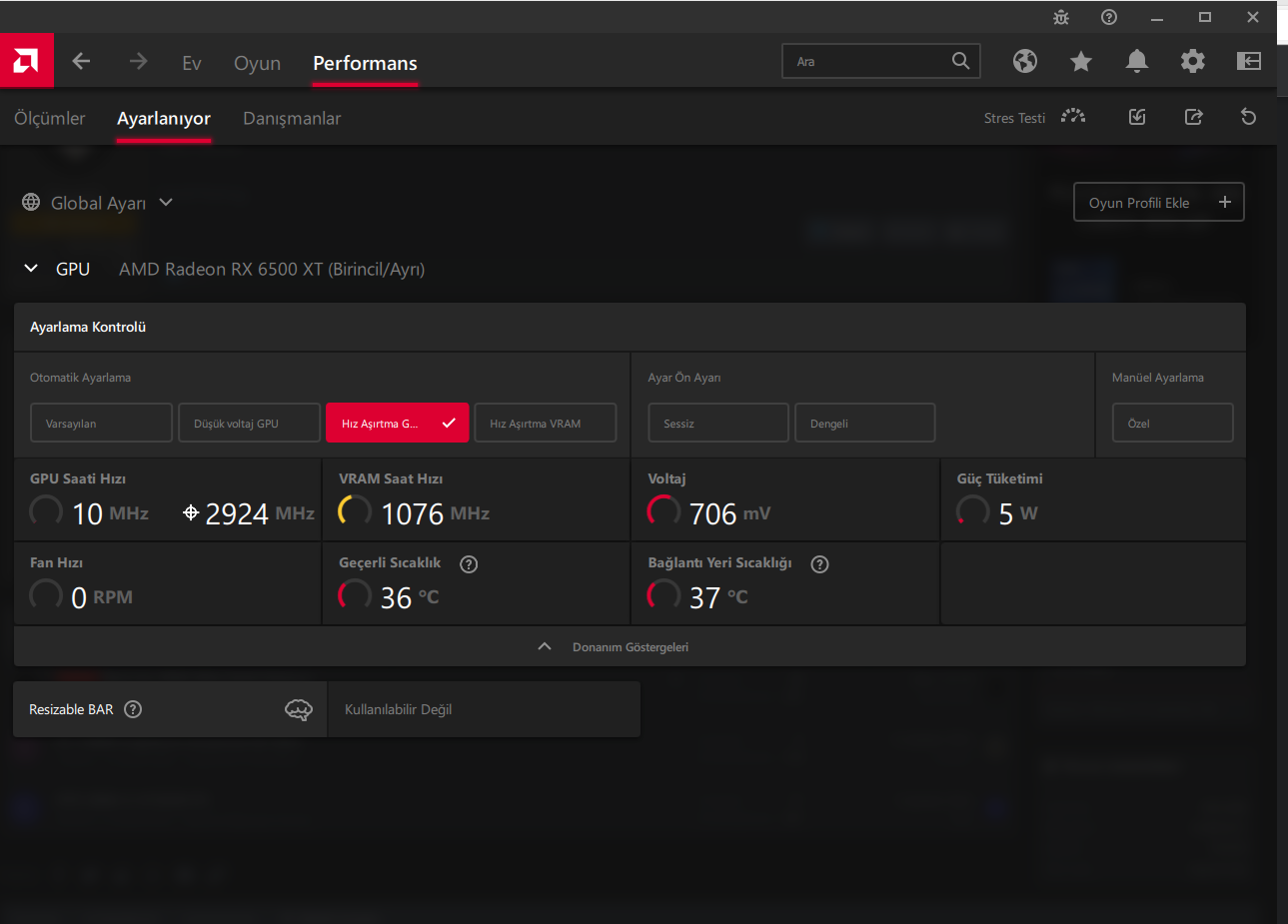Open the web browser globe icon
The width and height of the screenshot is (1288, 924).
[1024, 62]
